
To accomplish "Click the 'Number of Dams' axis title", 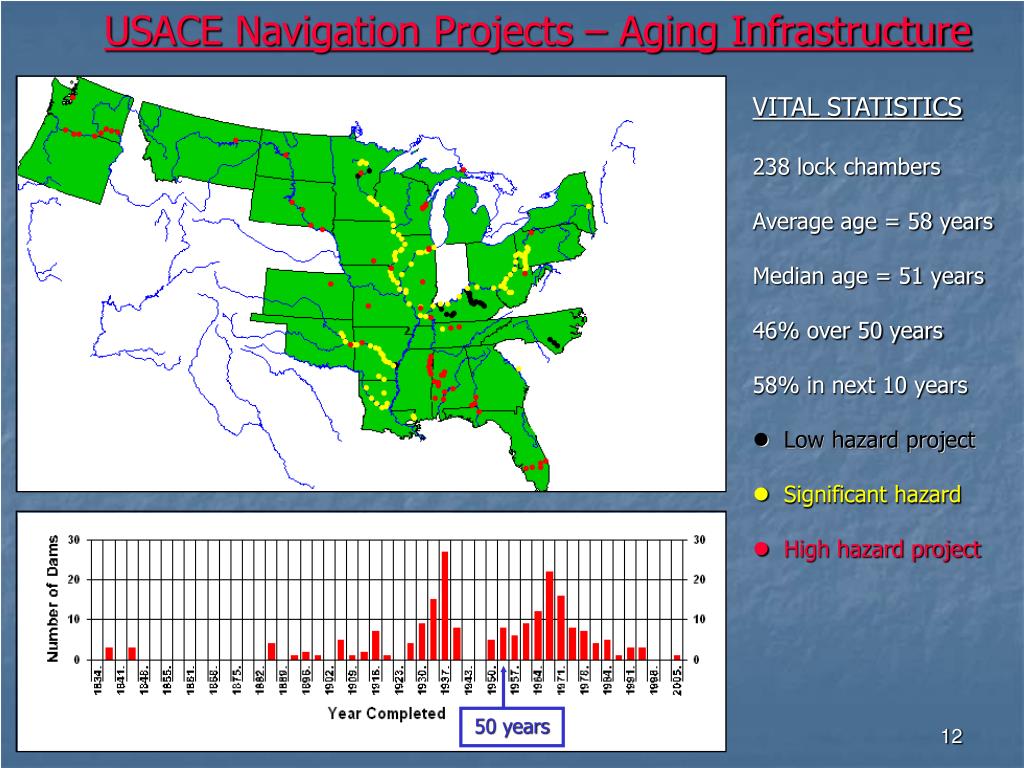I will (x=53, y=599).
